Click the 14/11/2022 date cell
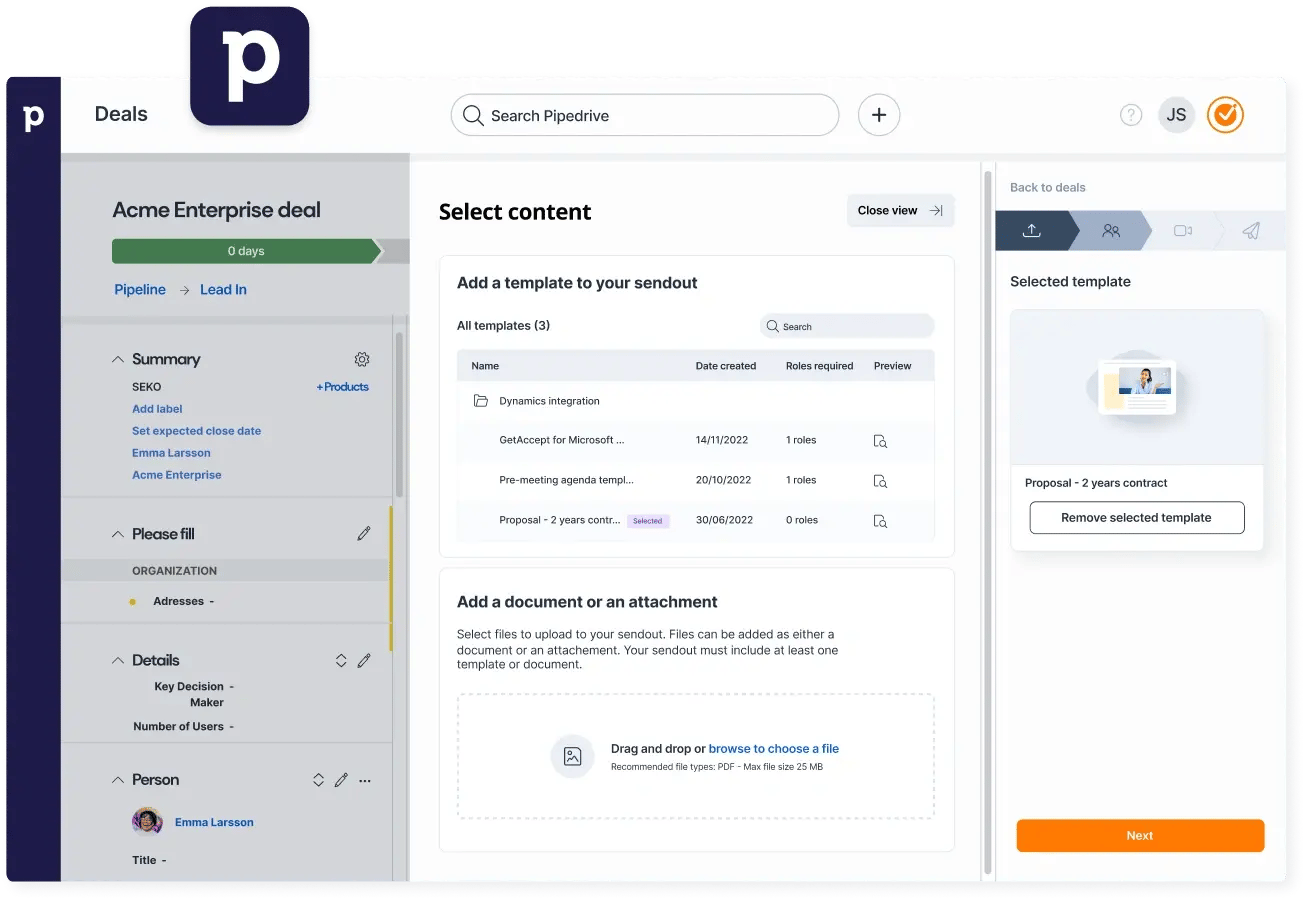Viewport: 1306px width, 900px height. coord(722,440)
